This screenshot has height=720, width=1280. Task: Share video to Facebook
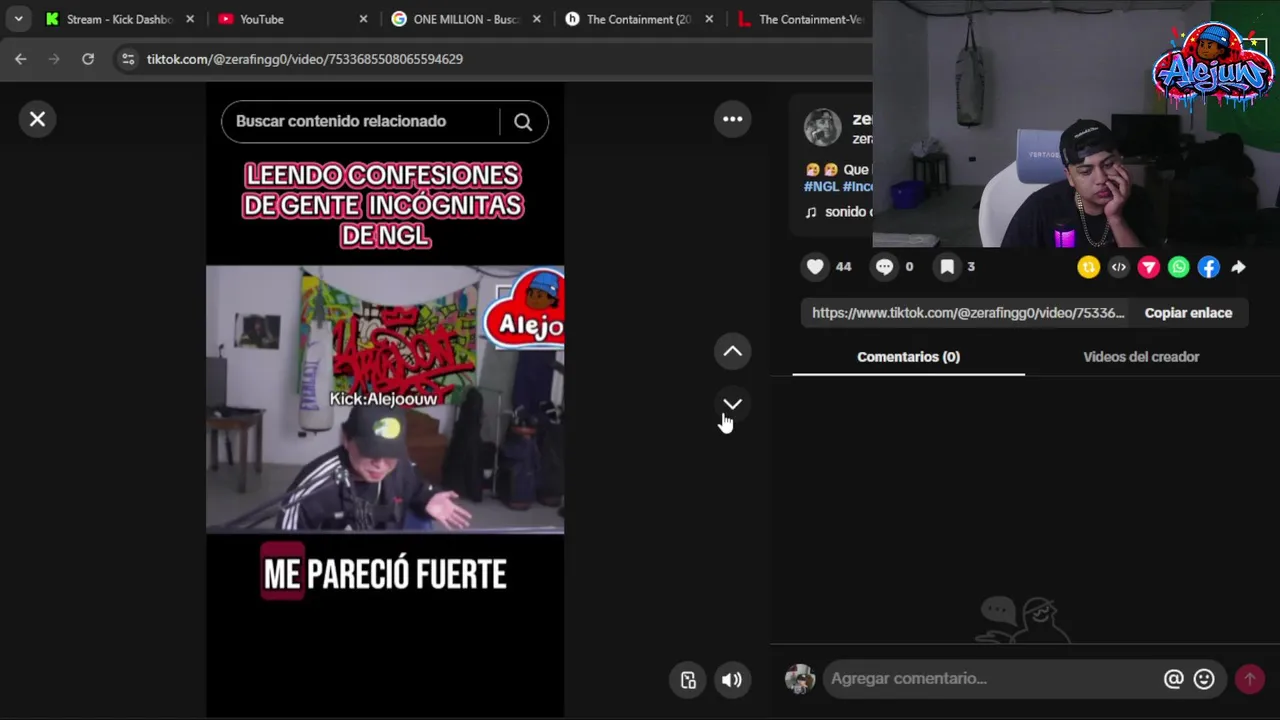click(1209, 267)
